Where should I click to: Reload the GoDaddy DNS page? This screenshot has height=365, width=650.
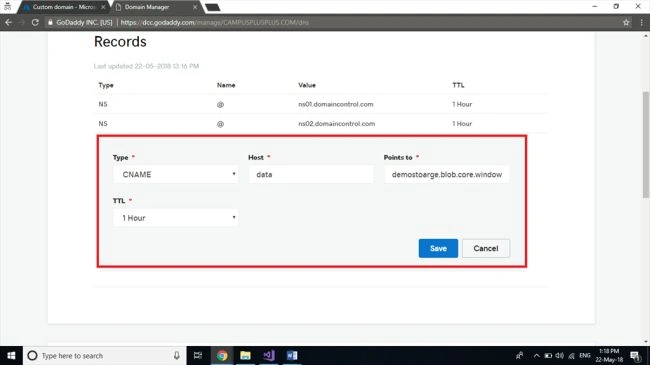(x=35, y=22)
